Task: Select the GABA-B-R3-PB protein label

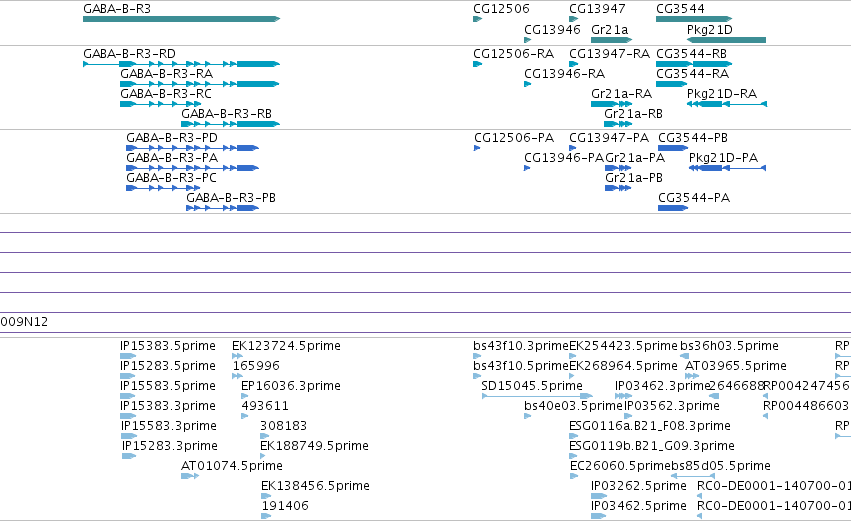Action: [x=231, y=198]
